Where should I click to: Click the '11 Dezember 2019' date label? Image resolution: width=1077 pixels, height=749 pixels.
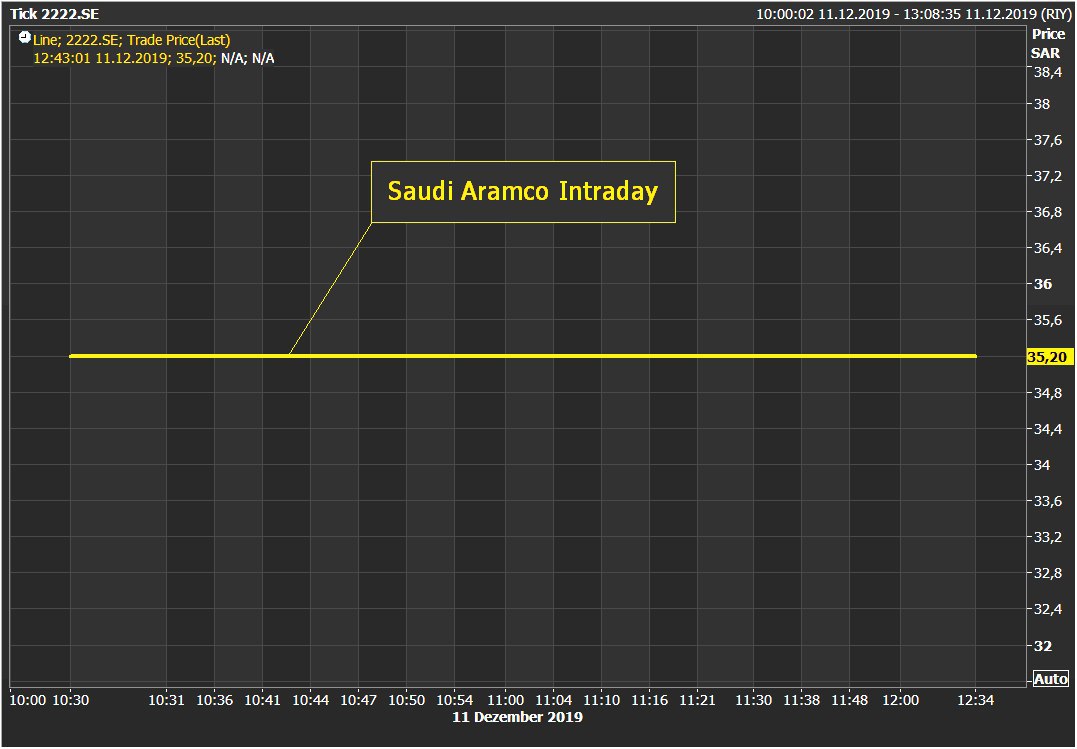click(517, 717)
